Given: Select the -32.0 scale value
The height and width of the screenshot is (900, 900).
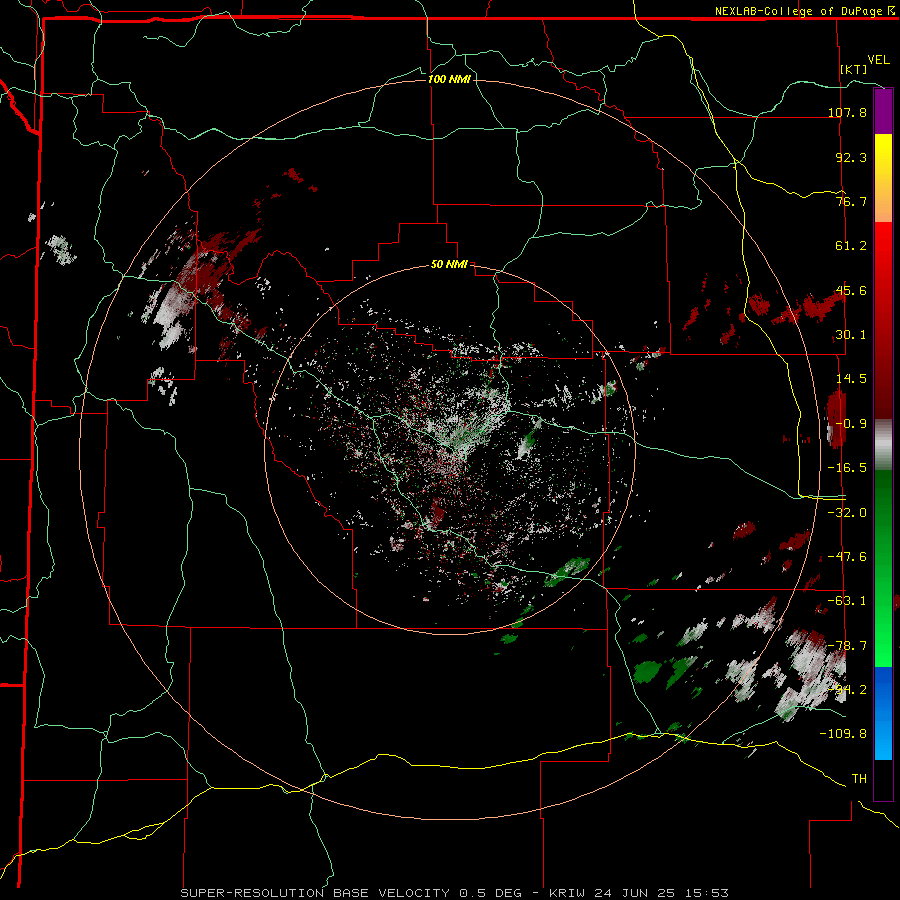Looking at the screenshot, I should click(847, 513).
